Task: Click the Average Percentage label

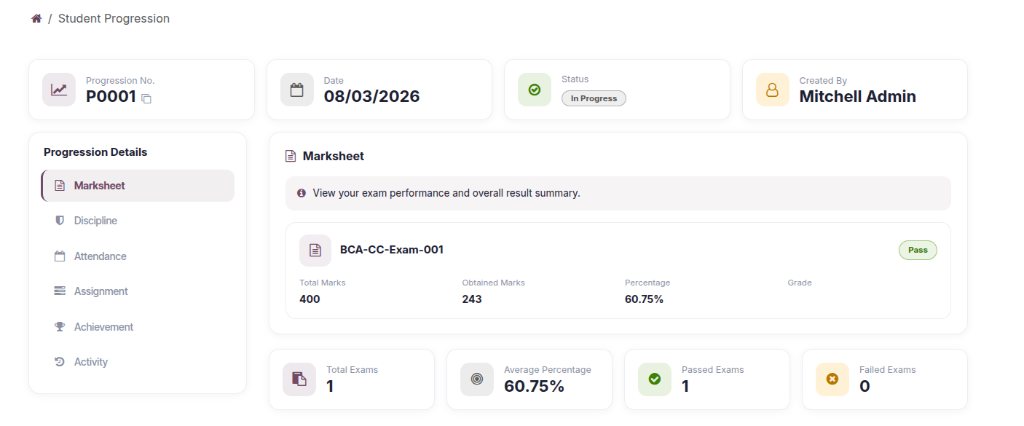Action: click(x=547, y=370)
